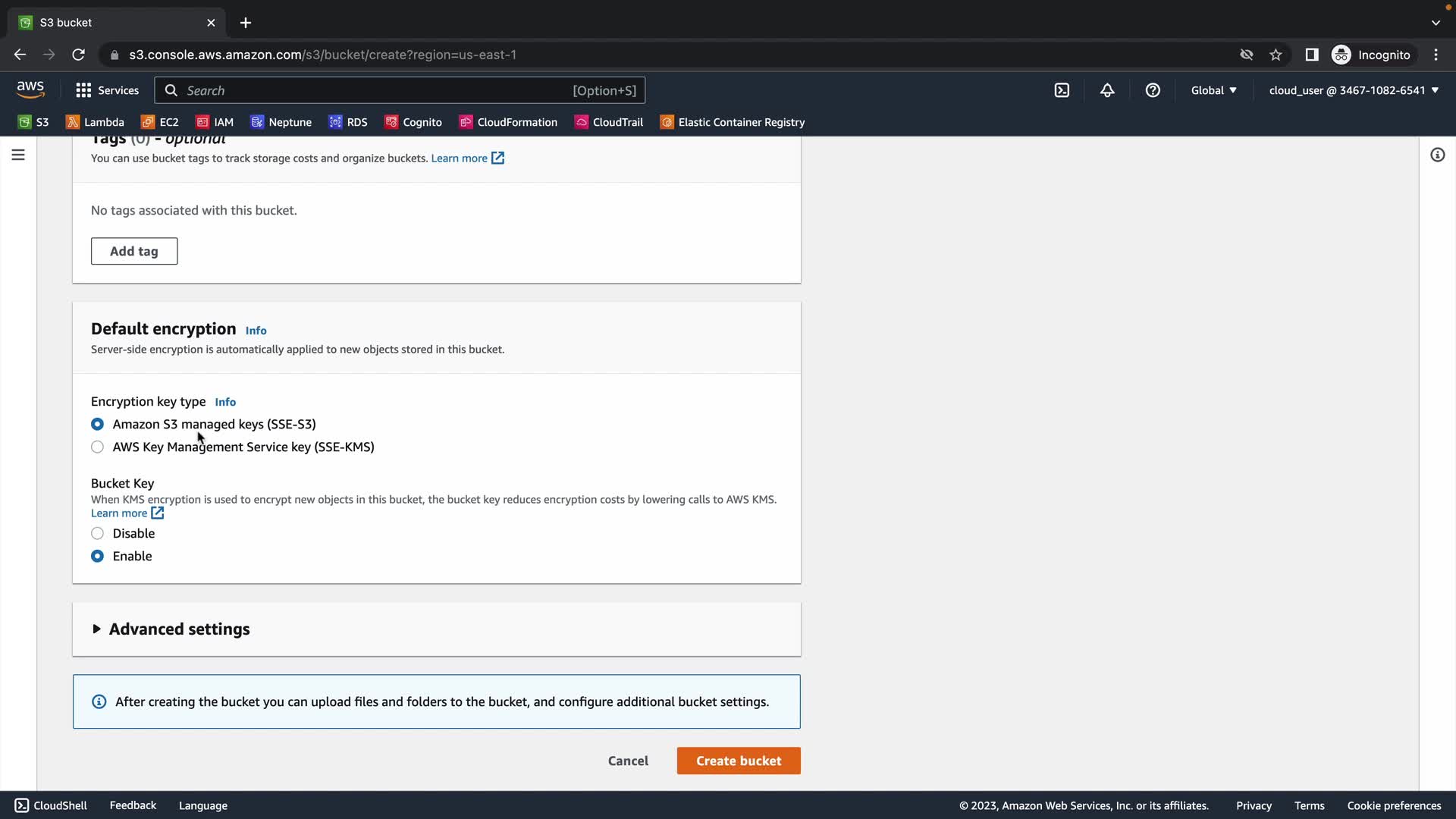Click the Add tag button

pyautogui.click(x=134, y=251)
